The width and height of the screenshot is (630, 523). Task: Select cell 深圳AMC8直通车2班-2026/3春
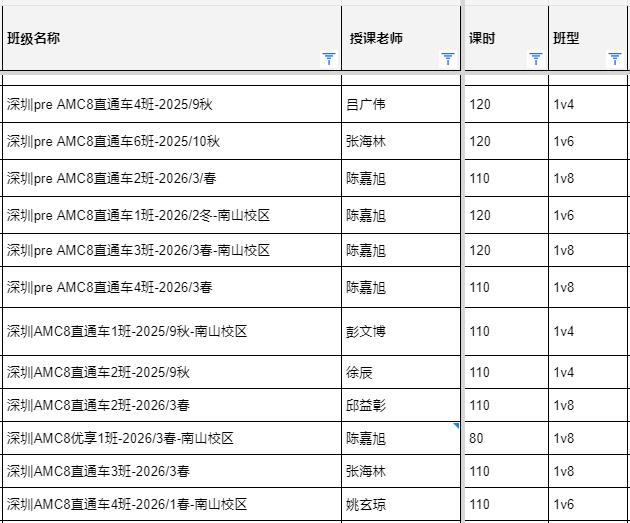tap(172, 405)
